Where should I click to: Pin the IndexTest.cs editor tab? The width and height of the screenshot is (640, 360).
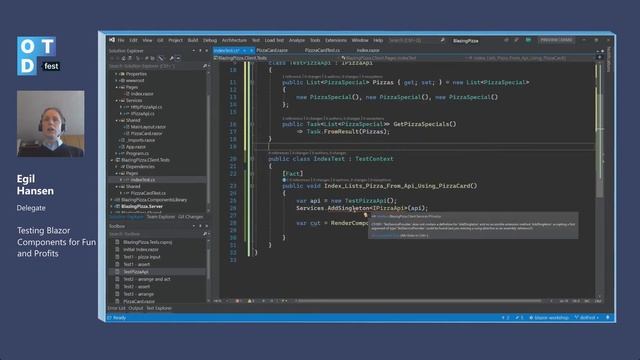[244, 50]
